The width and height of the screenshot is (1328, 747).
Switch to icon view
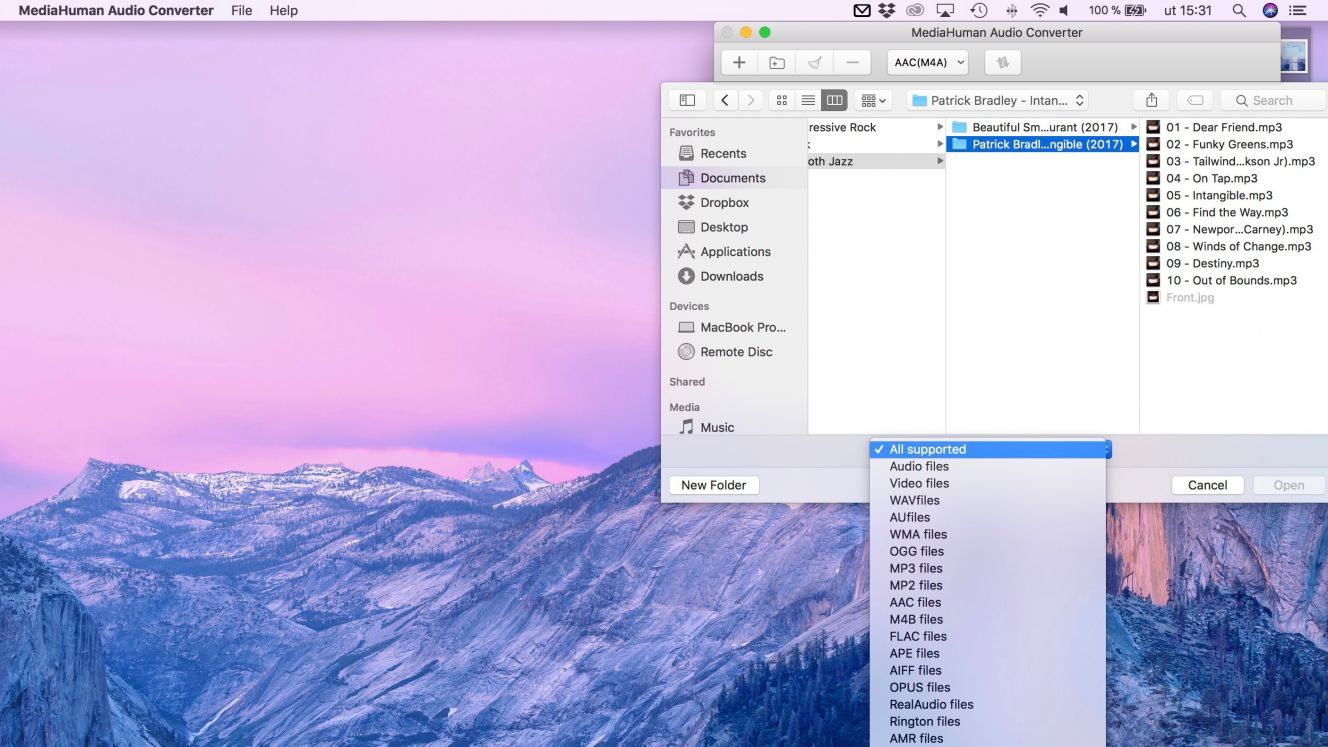coord(782,100)
